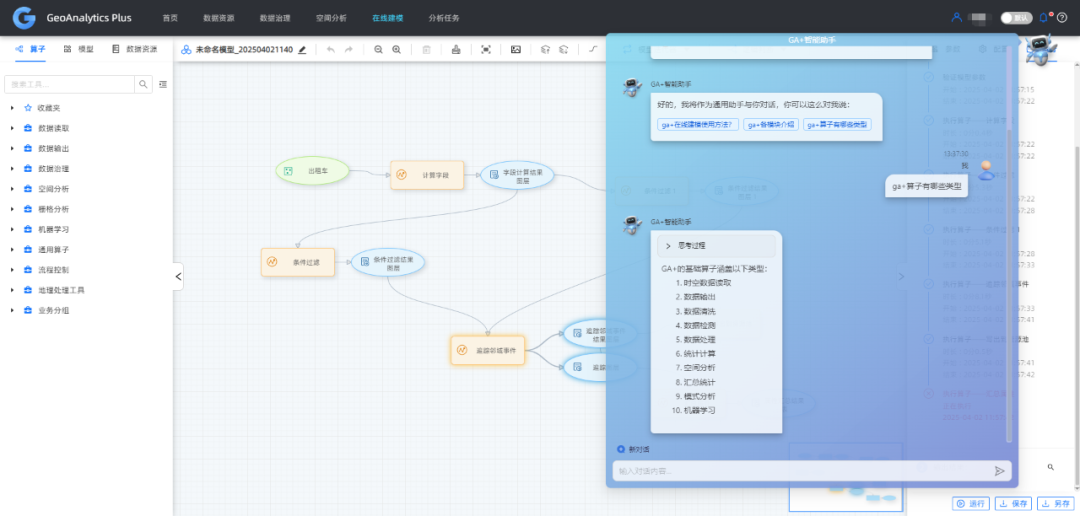This screenshot has width=1080, height=516.
Task: Open the 空间分析 menu in top navigation
Action: click(331, 18)
